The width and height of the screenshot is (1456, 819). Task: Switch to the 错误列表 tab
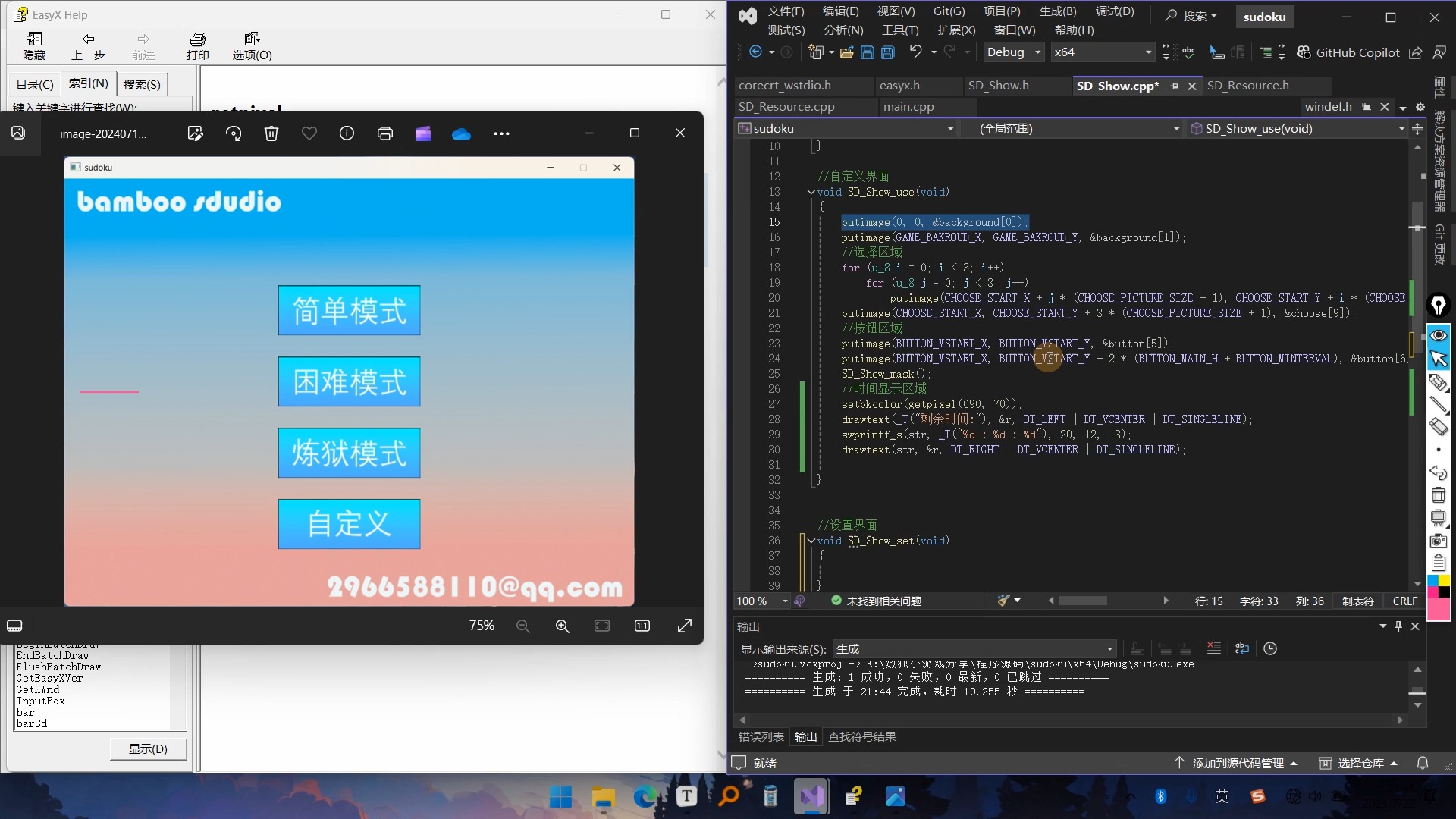coord(761,736)
